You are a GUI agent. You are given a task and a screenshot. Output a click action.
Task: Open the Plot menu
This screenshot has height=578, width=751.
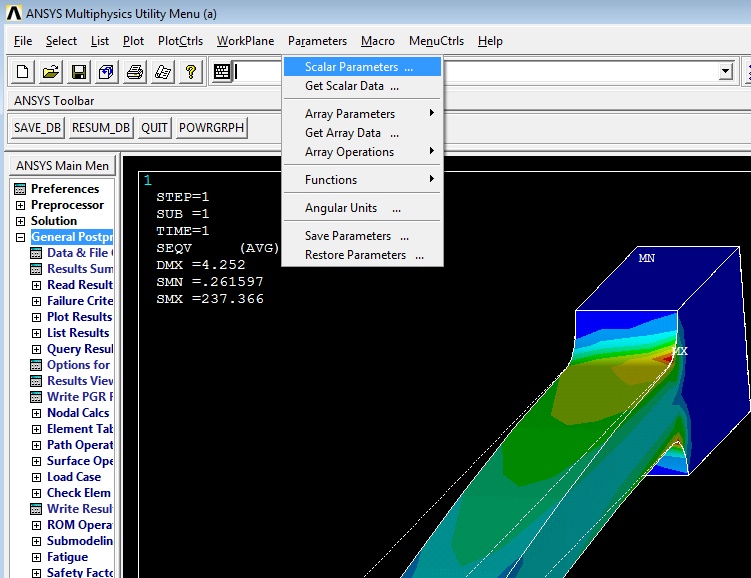pos(133,41)
